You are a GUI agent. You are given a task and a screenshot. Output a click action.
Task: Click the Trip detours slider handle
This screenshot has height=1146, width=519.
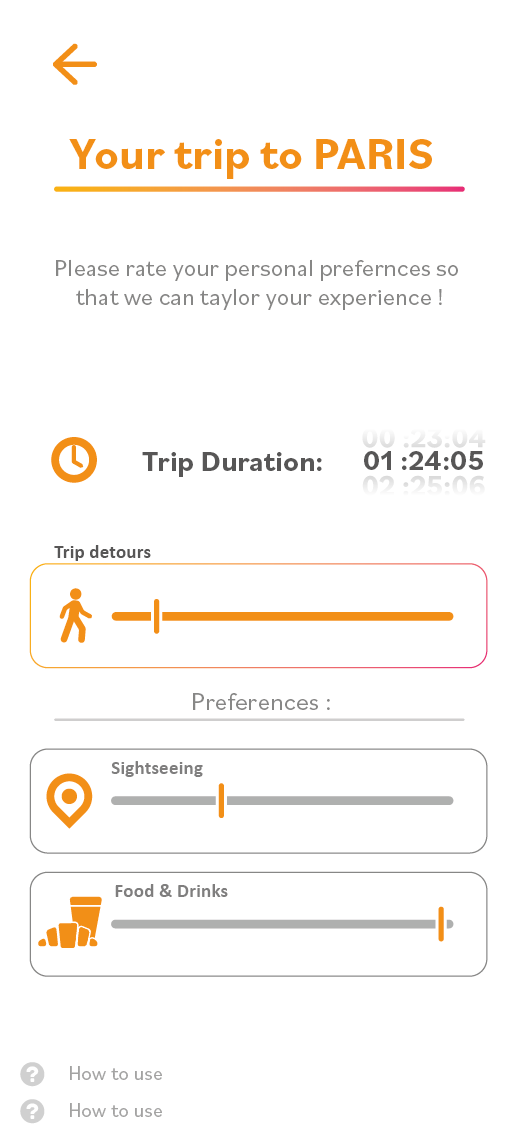point(156,616)
